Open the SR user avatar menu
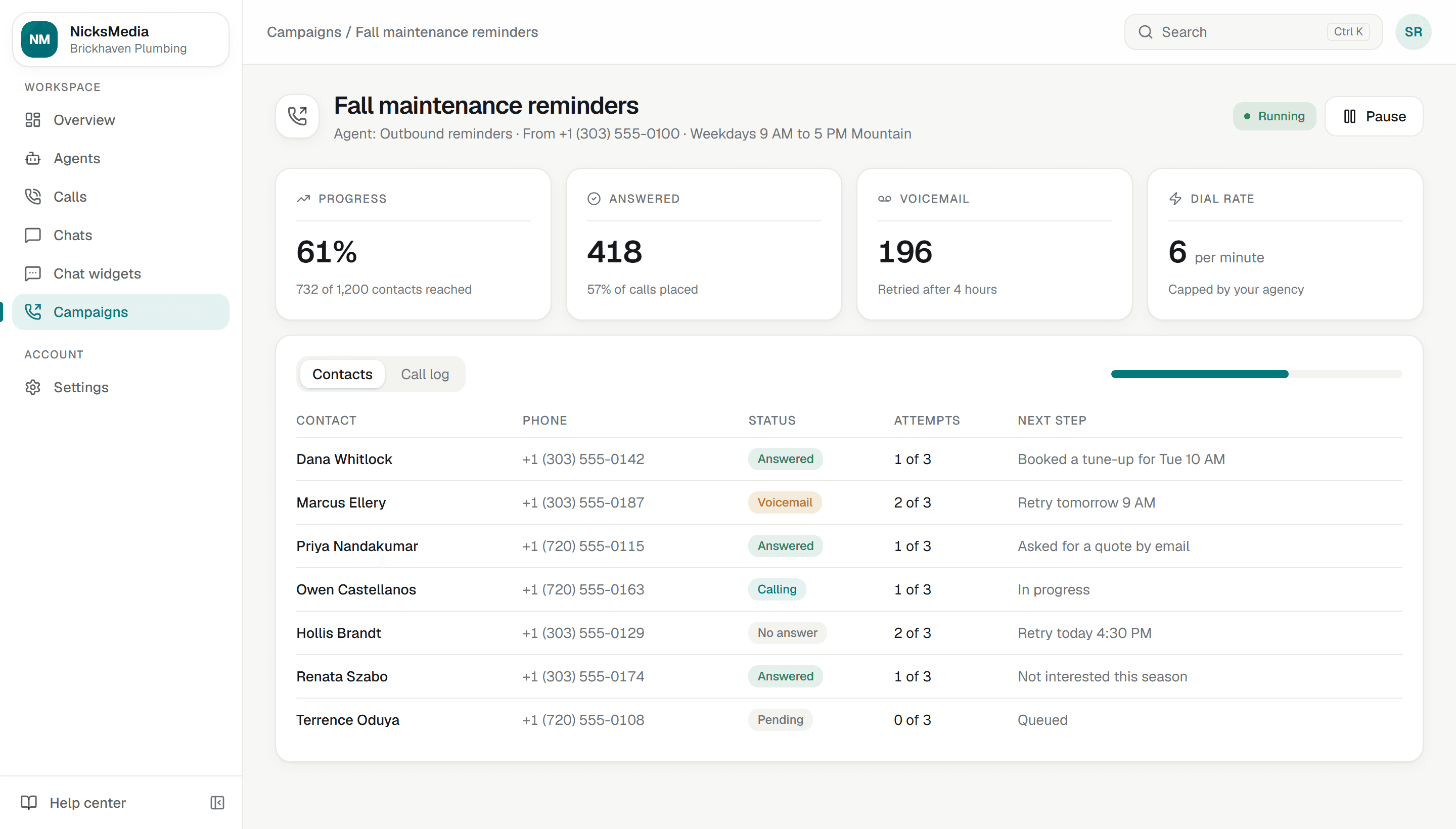 point(1413,32)
